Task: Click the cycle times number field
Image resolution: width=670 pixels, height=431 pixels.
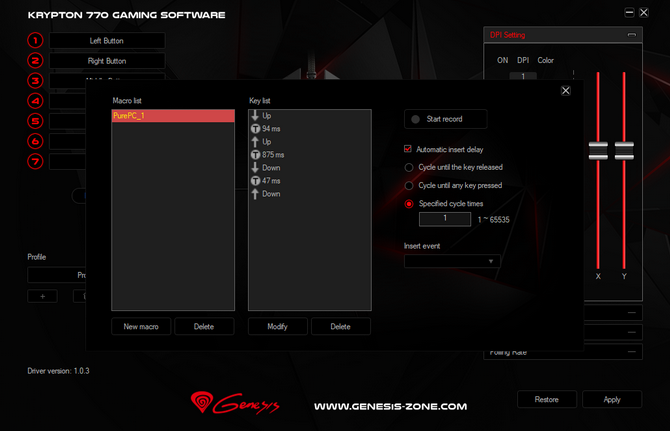Action: (445, 219)
